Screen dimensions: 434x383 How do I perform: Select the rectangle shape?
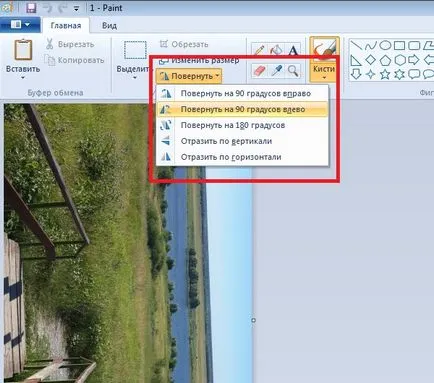pyautogui.click(x=399, y=45)
